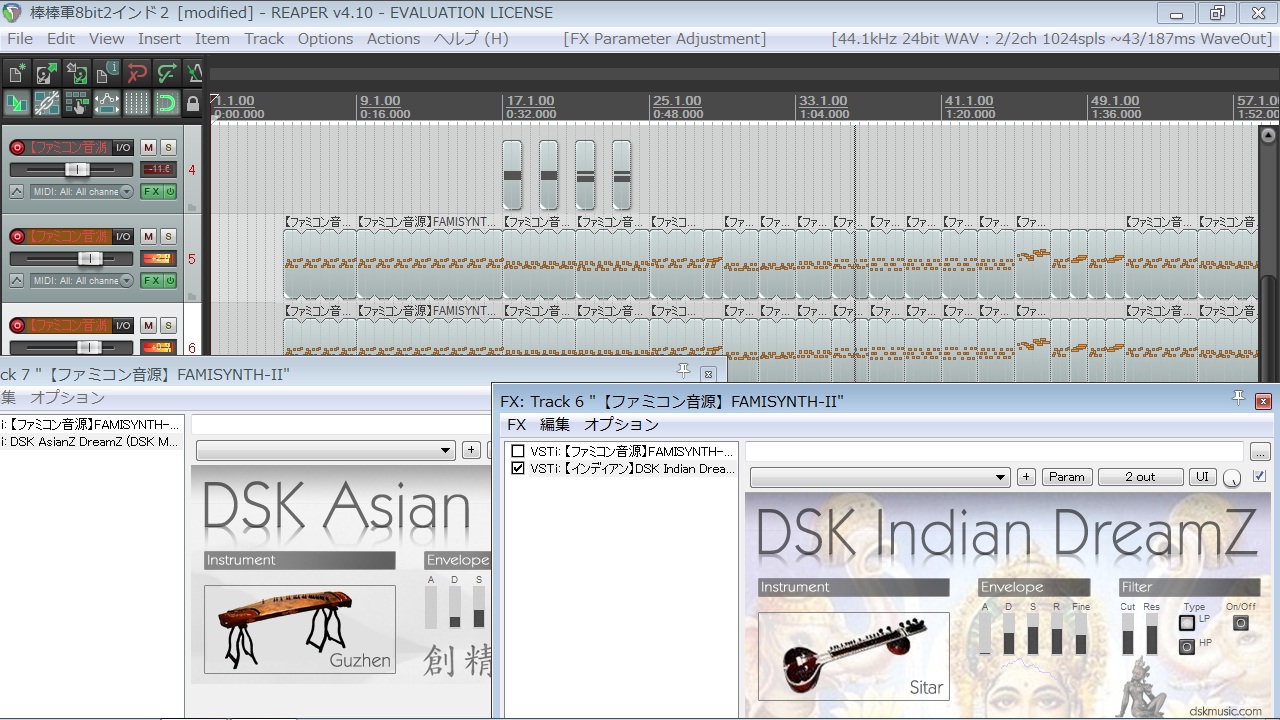The height and width of the screenshot is (720, 1280).
Task: Pin the Track 6 FX window
Action: point(1238,399)
